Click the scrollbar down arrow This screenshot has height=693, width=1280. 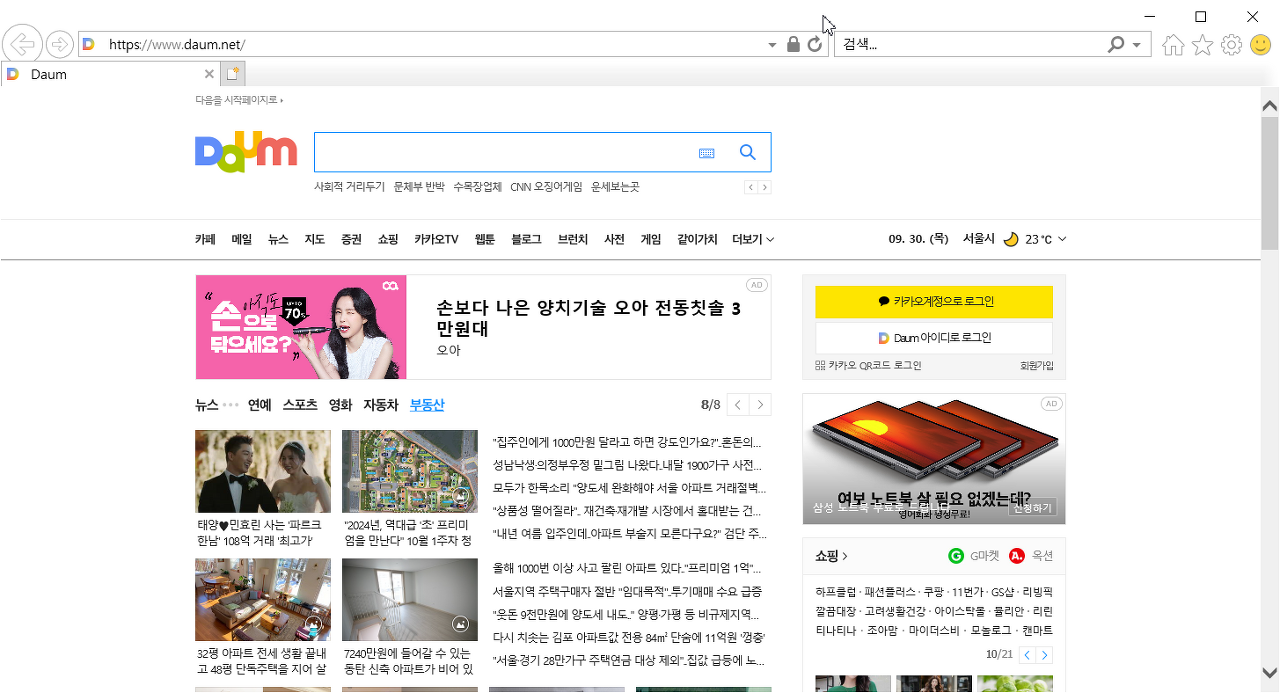1270,673
